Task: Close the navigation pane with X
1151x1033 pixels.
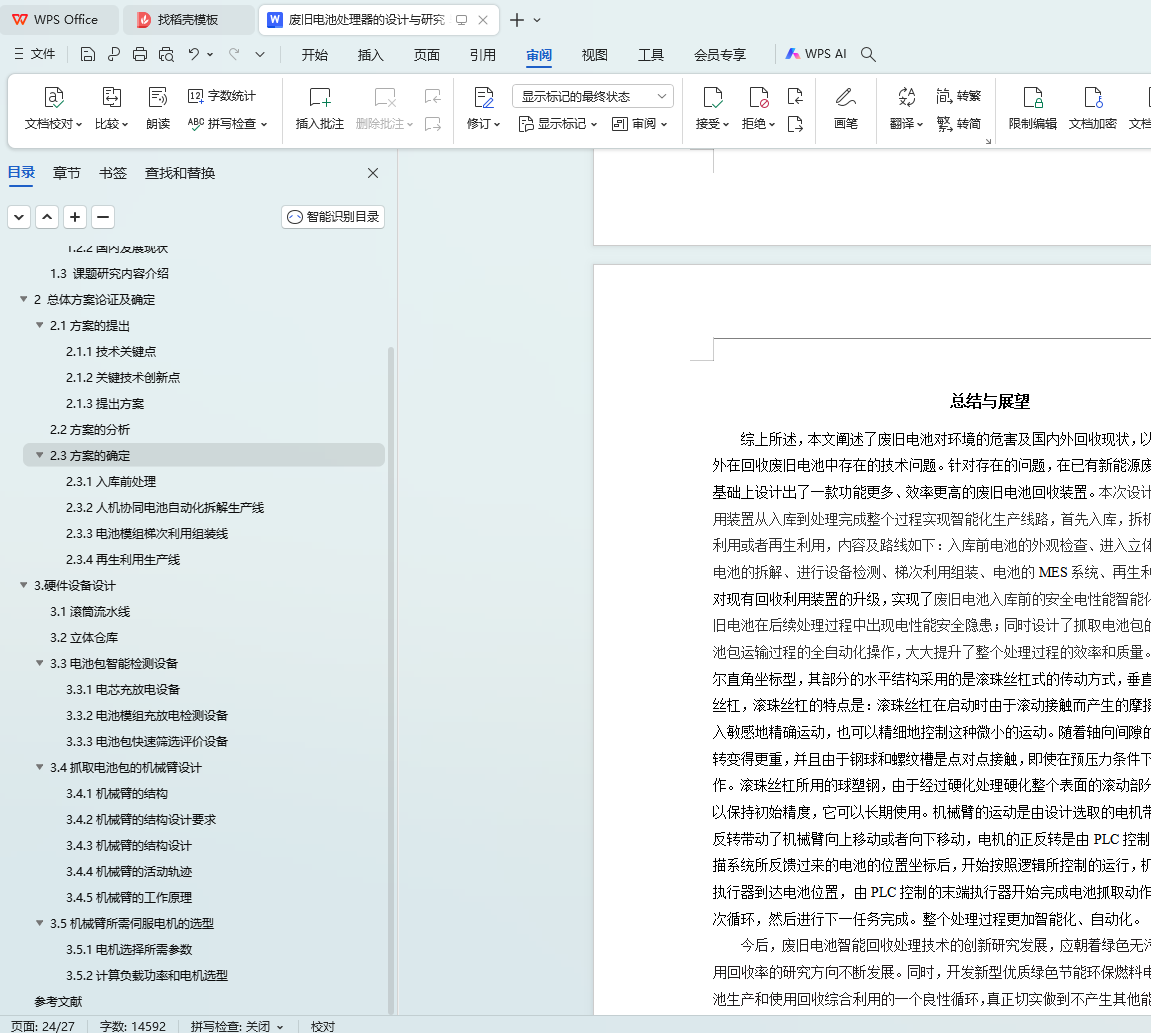Action: click(x=373, y=173)
